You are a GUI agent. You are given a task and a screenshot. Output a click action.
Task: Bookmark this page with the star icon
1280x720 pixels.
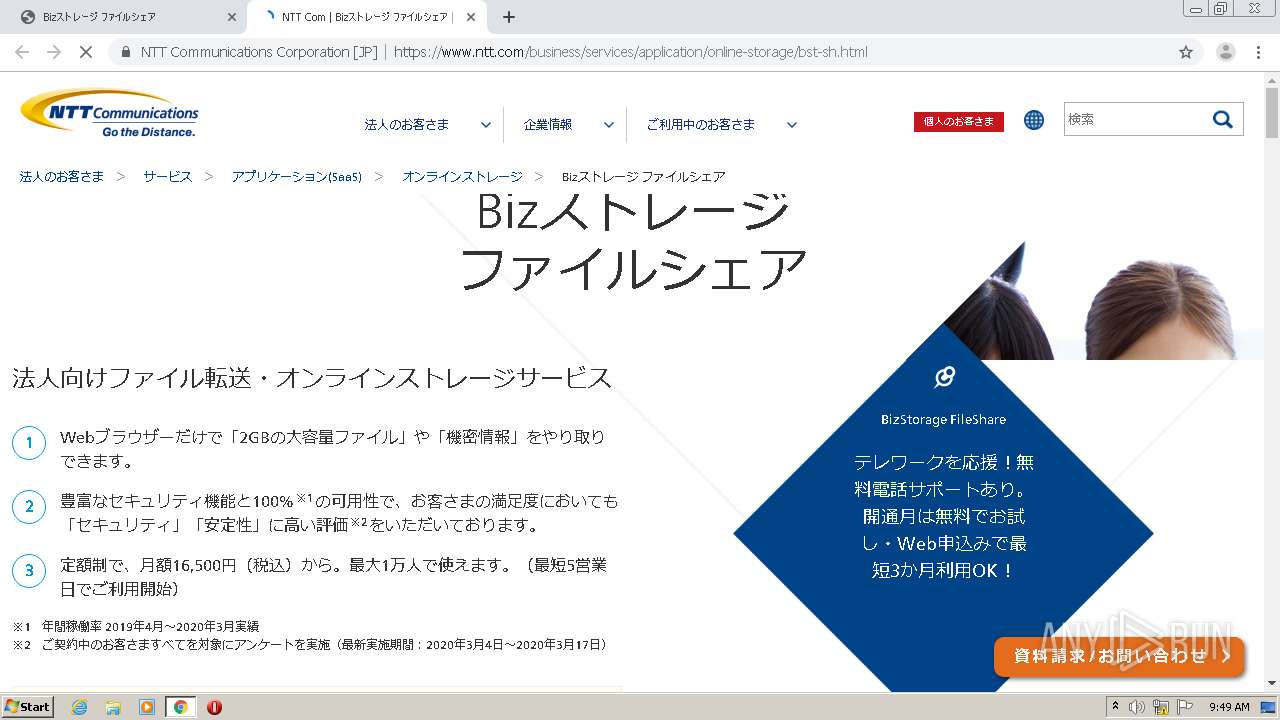1186,52
